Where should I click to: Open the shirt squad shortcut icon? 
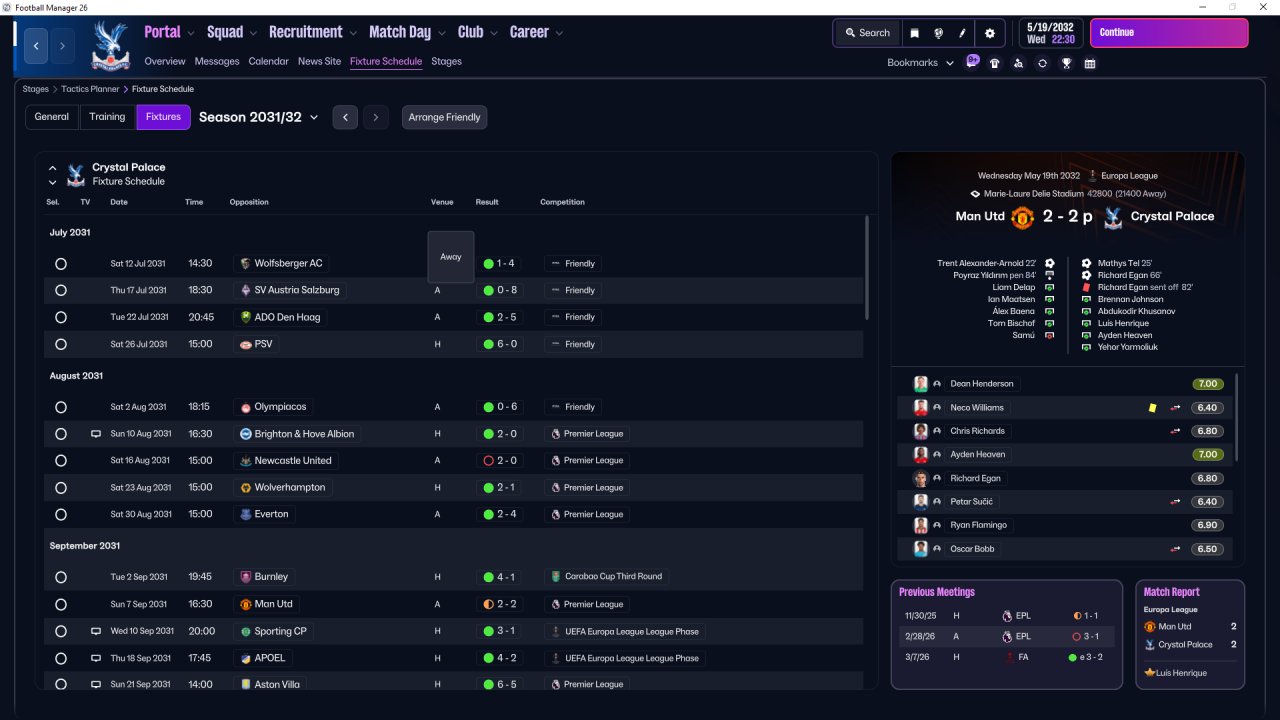click(x=994, y=63)
